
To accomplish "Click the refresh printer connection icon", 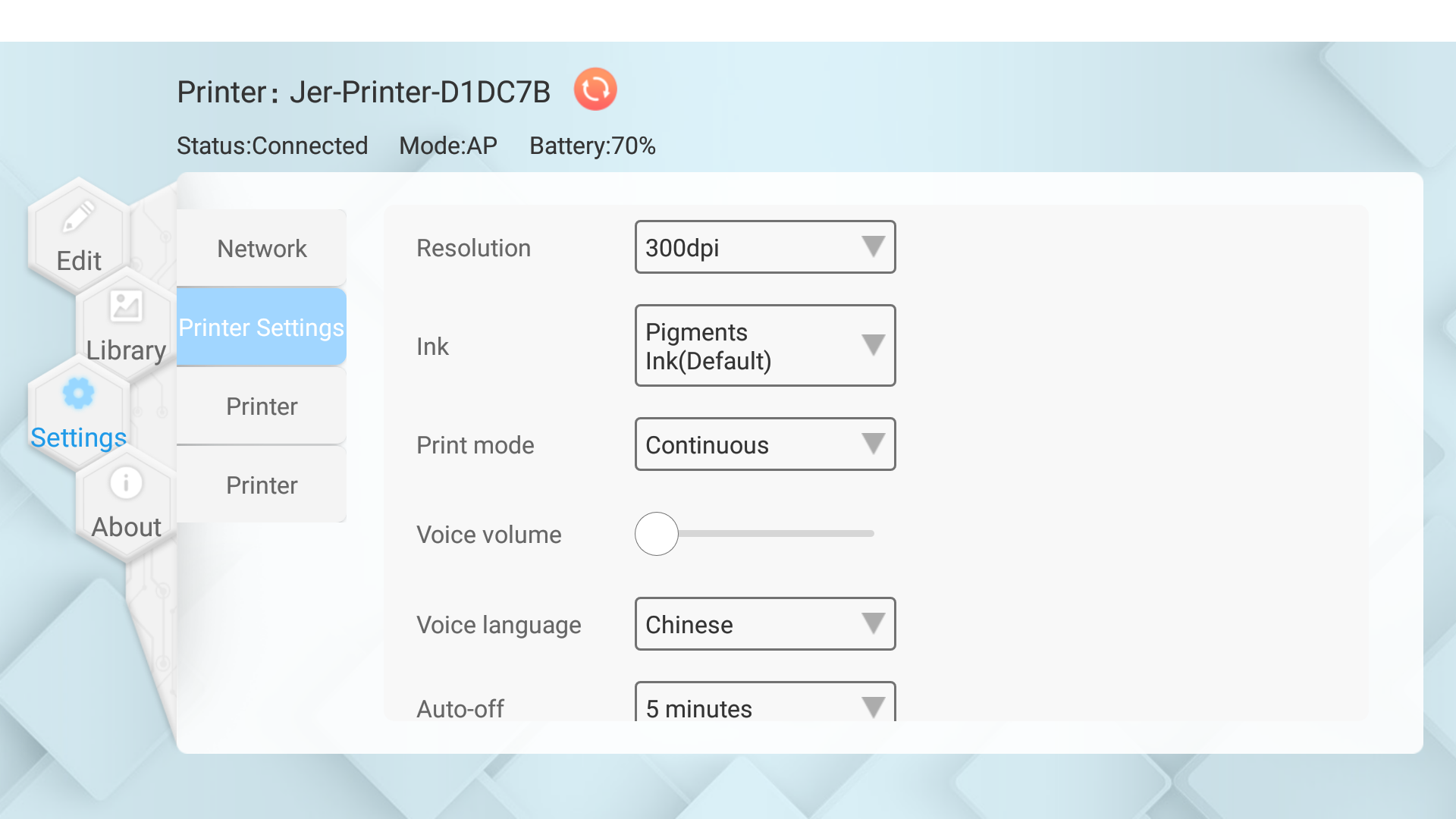I will pyautogui.click(x=595, y=89).
